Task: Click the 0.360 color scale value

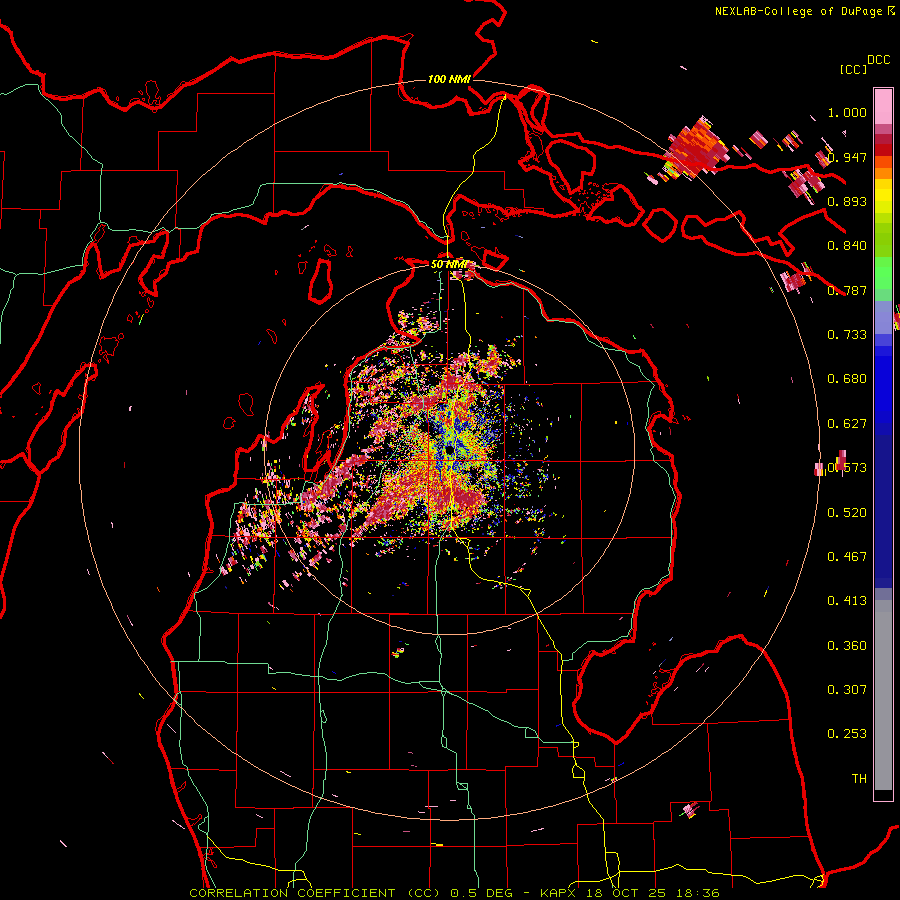Action: tap(847, 646)
